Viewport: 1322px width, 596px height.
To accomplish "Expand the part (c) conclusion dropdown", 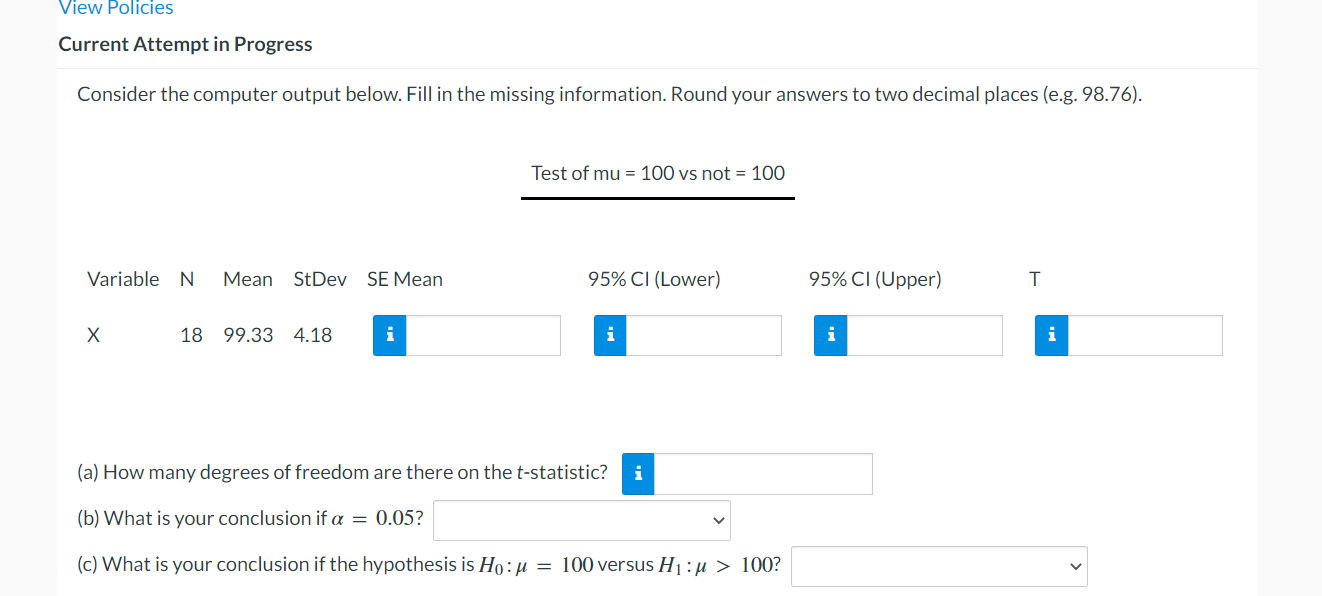I will pos(939,566).
